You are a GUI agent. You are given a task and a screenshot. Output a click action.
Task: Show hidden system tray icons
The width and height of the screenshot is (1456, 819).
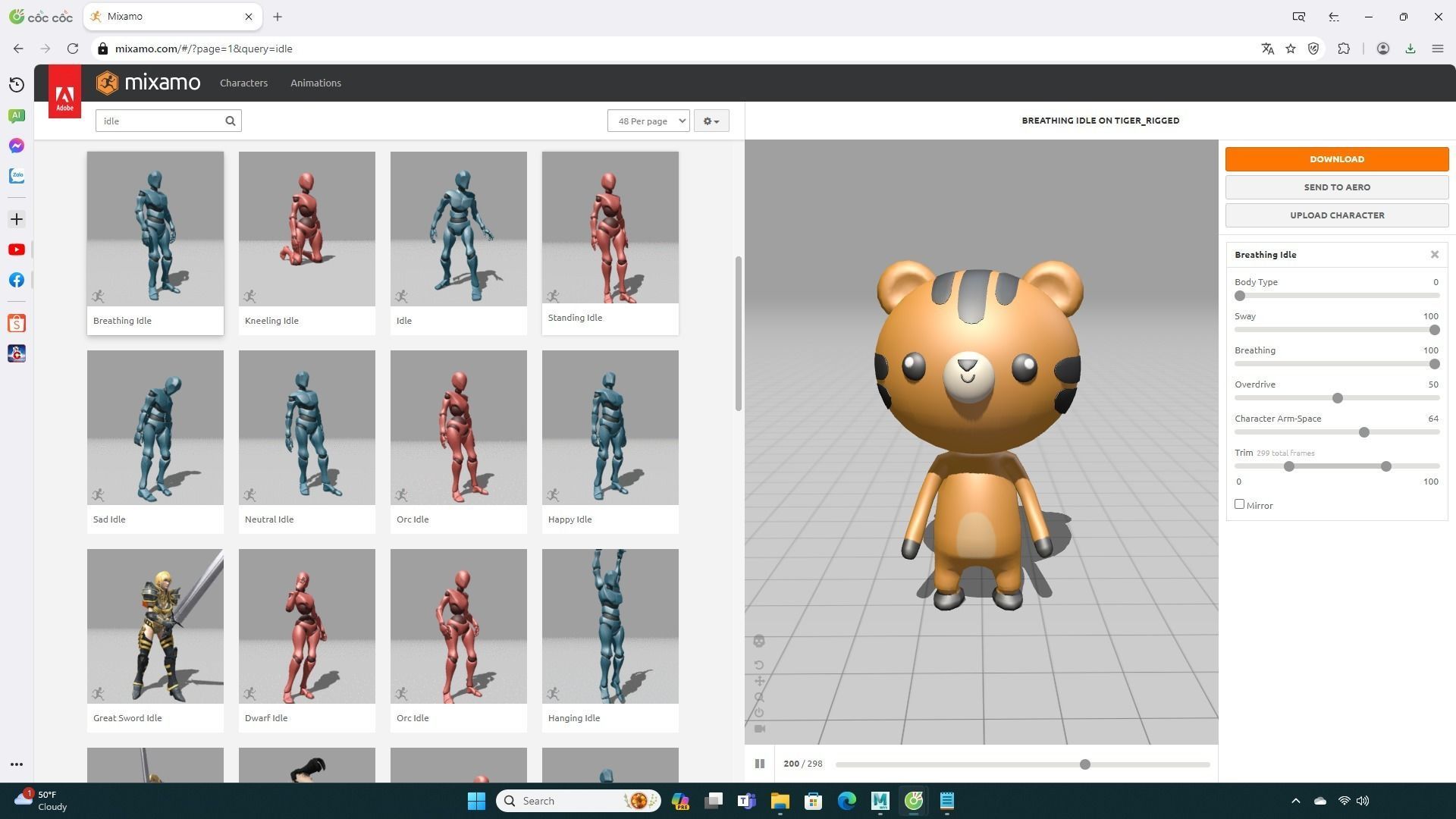pos(1295,801)
